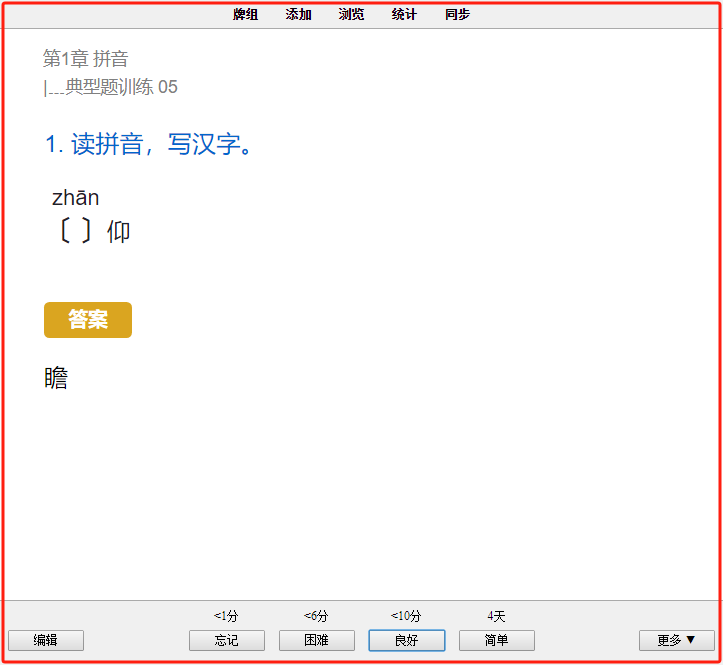Open the 添加 add card menu
This screenshot has height=665, width=723.
tap(298, 14)
